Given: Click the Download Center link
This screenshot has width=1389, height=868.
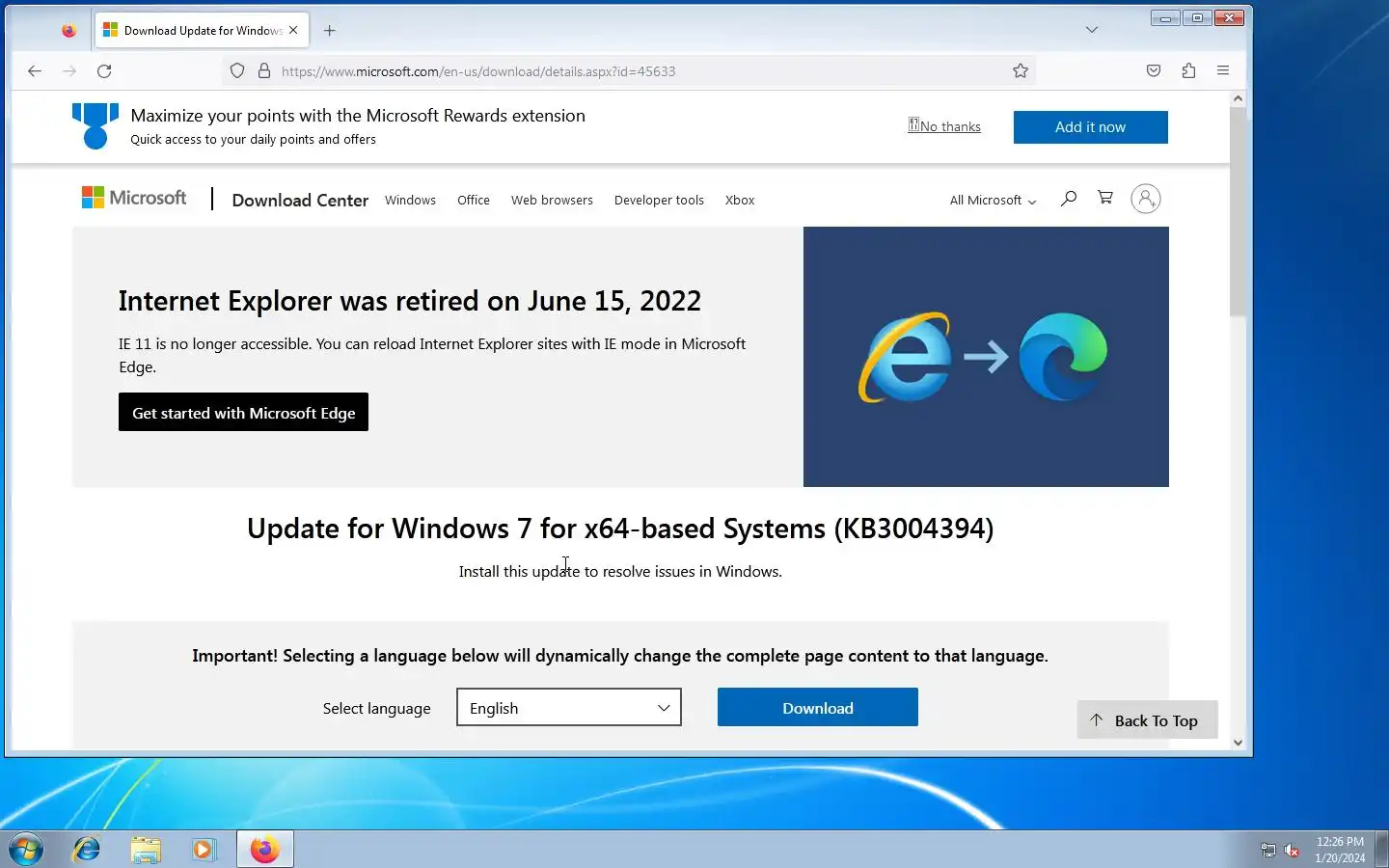Looking at the screenshot, I should pyautogui.click(x=300, y=201).
